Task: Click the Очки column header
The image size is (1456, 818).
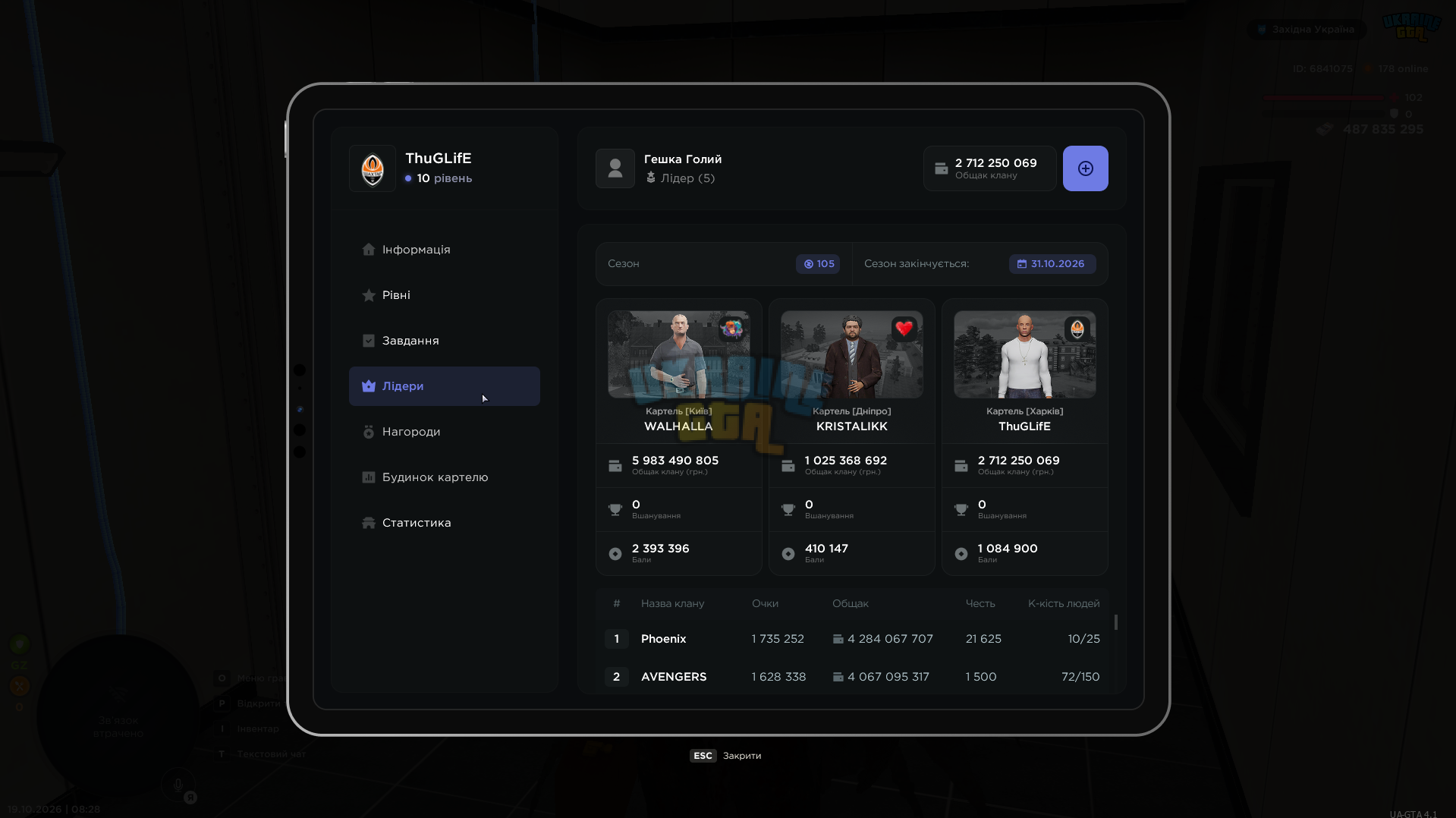Action: (x=765, y=604)
